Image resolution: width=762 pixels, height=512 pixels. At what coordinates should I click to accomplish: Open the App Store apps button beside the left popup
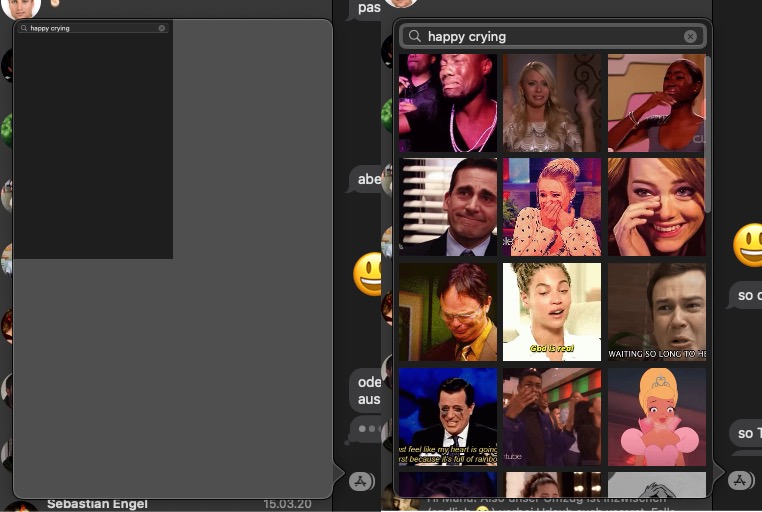click(362, 481)
